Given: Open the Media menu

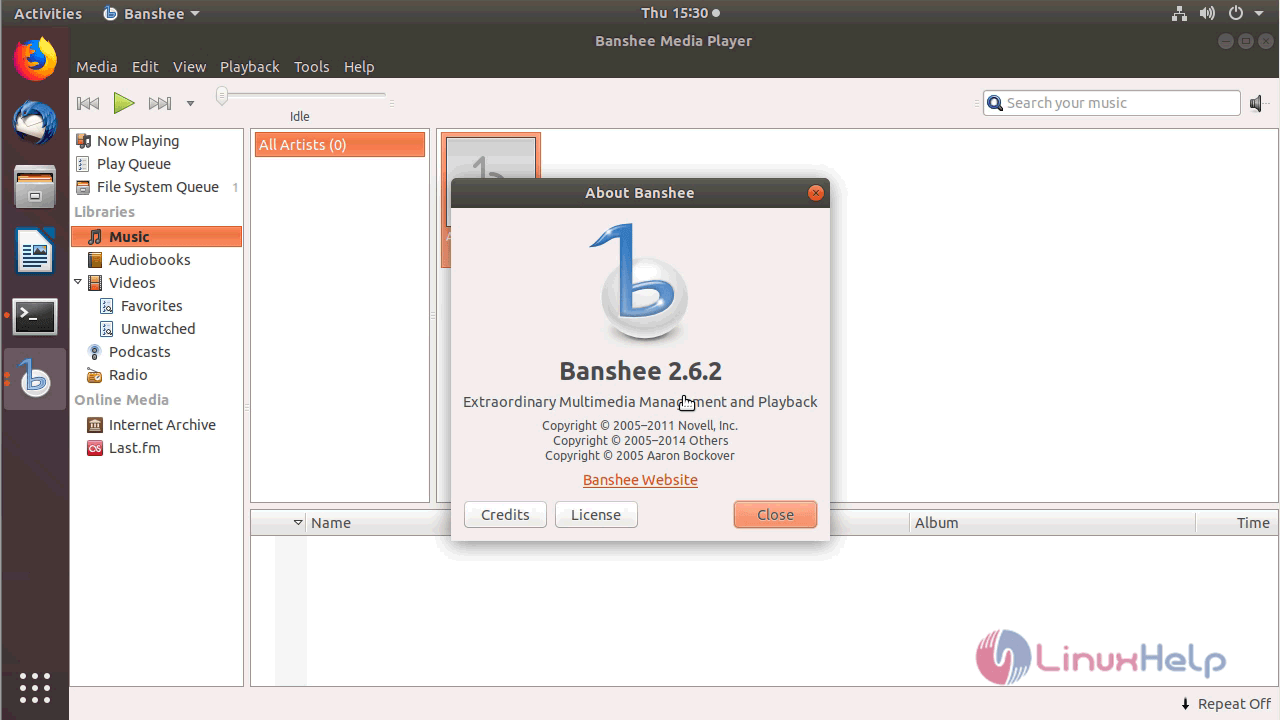Looking at the screenshot, I should click(97, 67).
